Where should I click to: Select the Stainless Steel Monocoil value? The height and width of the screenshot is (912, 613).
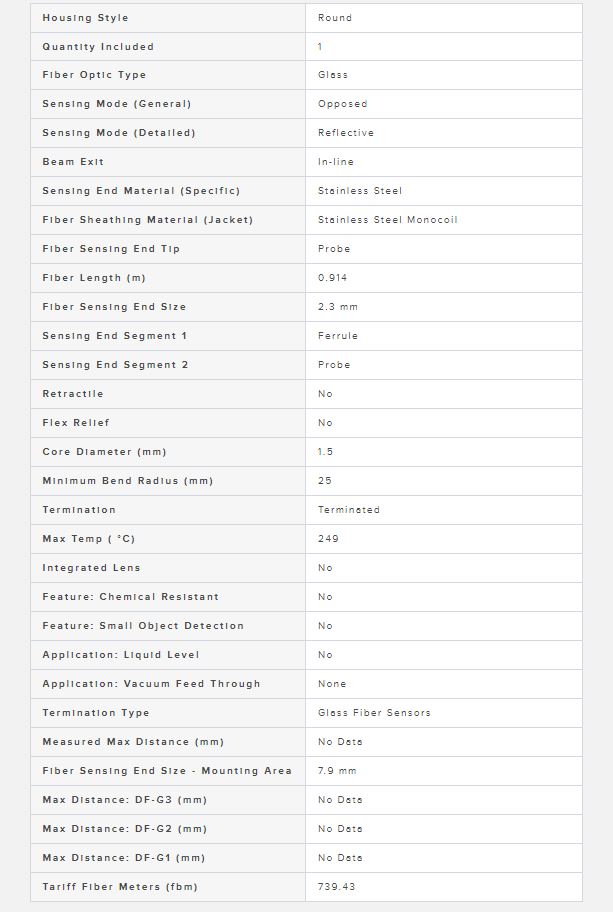pos(387,220)
